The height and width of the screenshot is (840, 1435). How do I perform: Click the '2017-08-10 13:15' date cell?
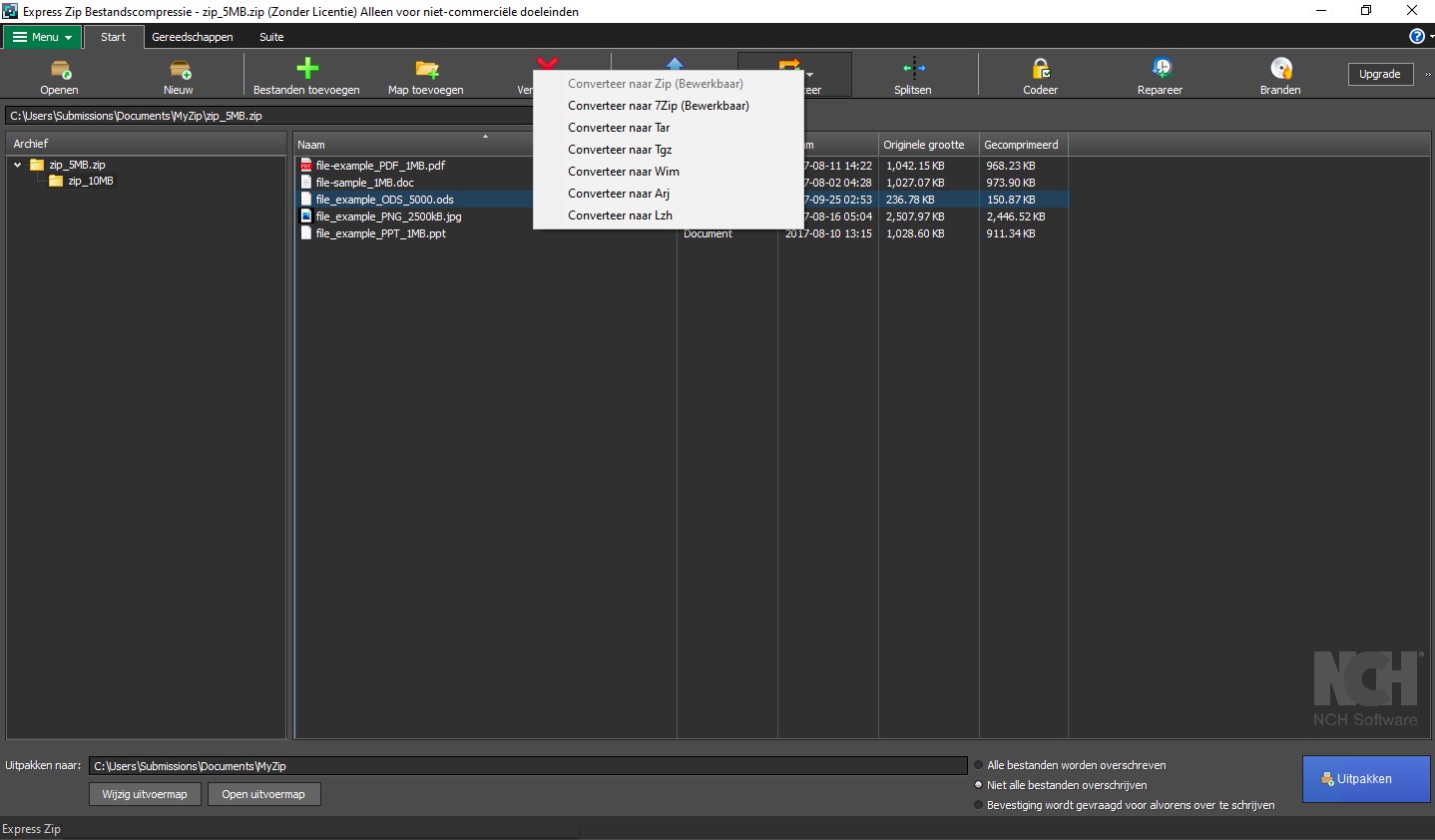point(828,233)
